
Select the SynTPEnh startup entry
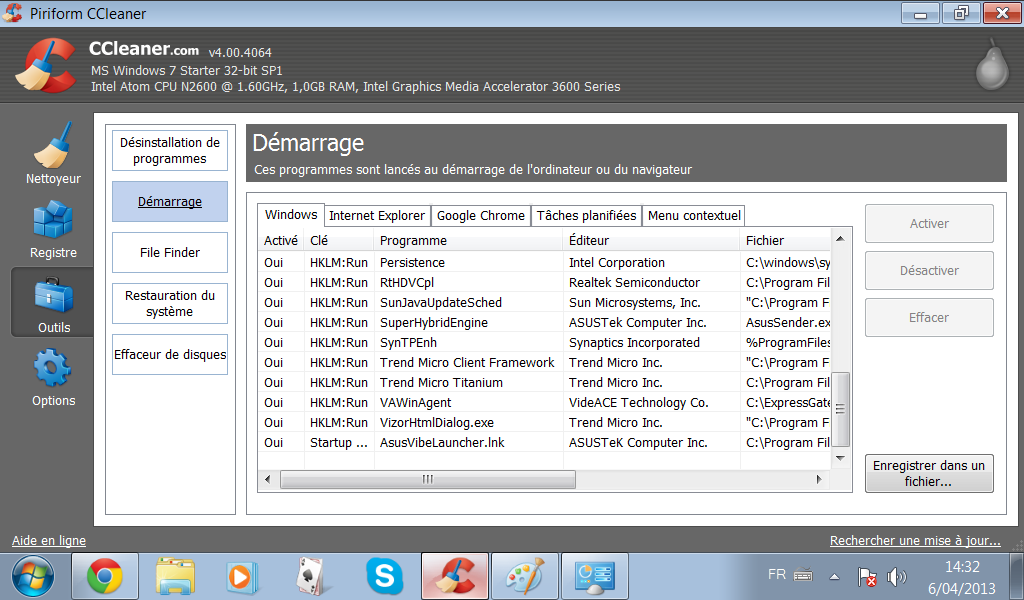(544, 343)
